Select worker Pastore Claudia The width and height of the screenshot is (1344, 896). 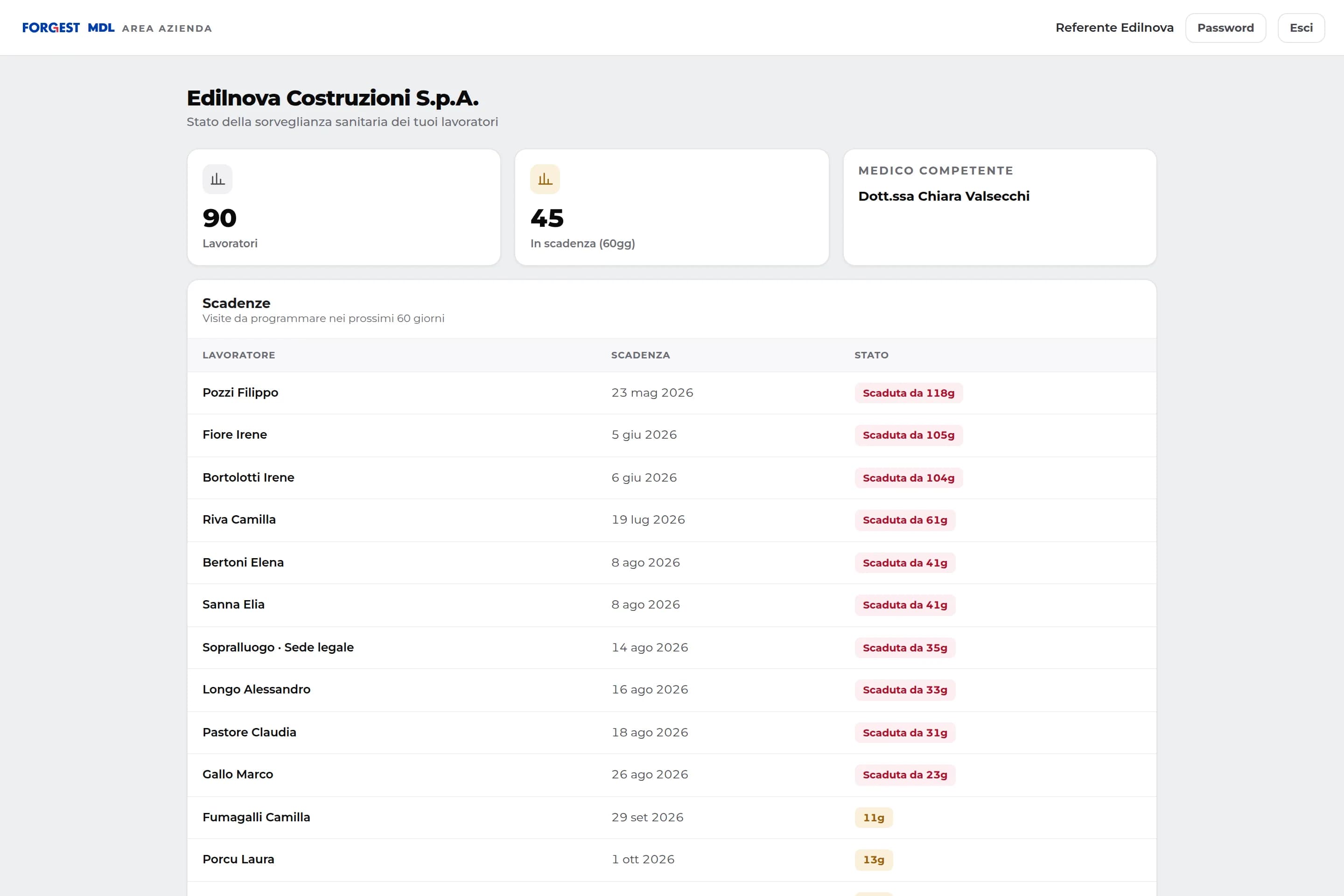coord(250,732)
